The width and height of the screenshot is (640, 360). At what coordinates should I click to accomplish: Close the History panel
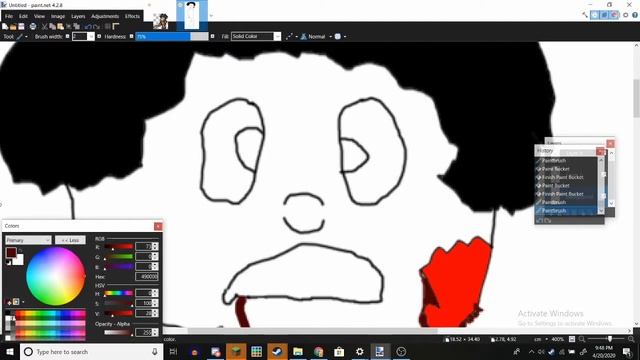click(600, 151)
